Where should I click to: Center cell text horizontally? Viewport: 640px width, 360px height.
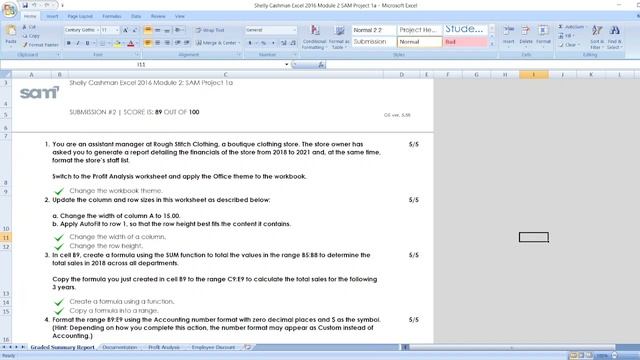158,43
